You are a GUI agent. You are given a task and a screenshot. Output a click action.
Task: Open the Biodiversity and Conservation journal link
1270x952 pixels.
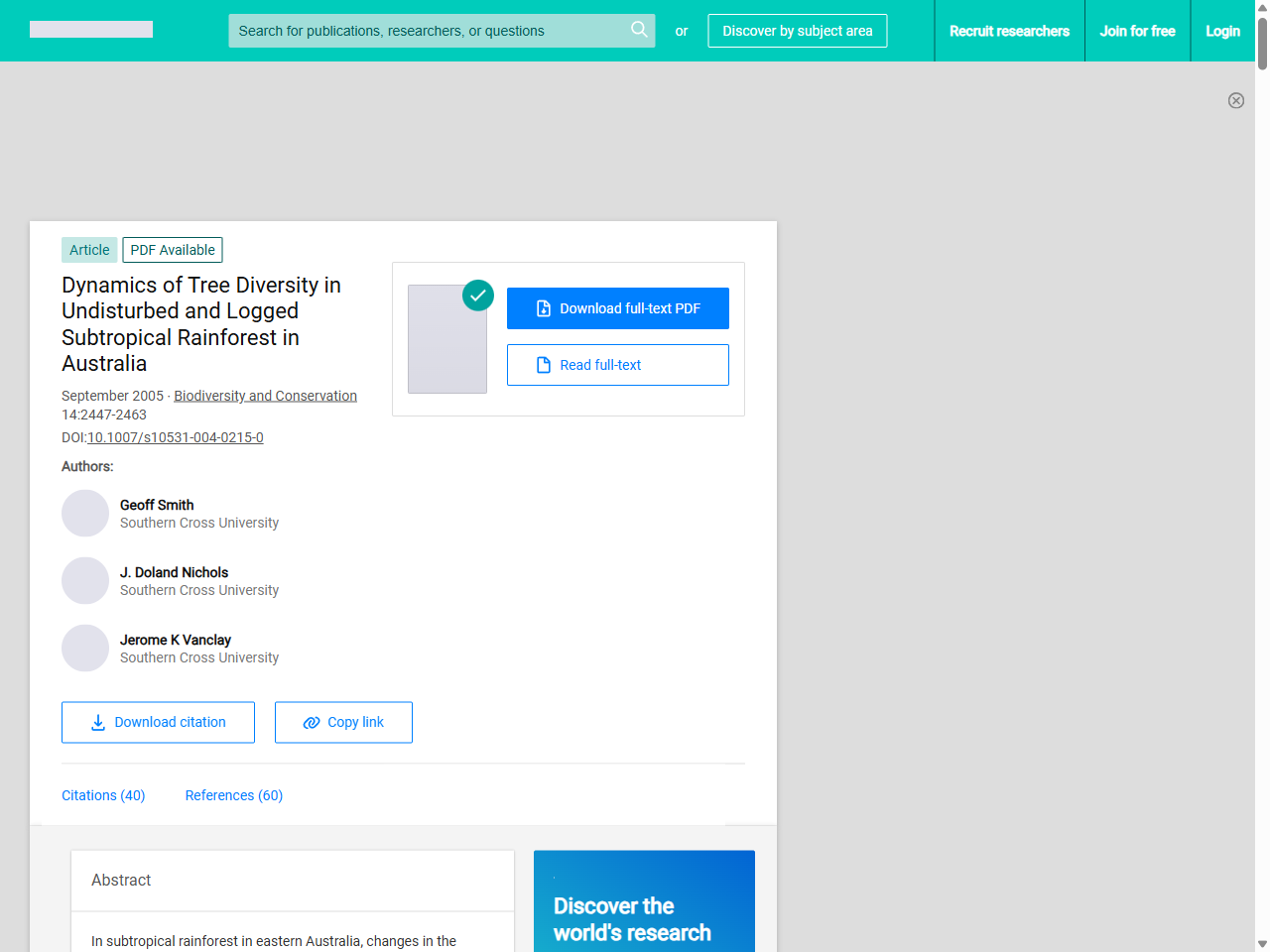(265, 396)
